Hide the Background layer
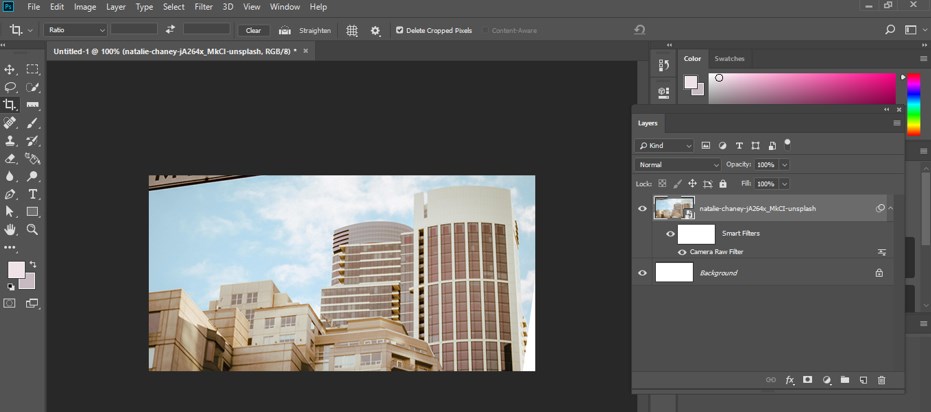The width and height of the screenshot is (931, 412). coord(643,272)
